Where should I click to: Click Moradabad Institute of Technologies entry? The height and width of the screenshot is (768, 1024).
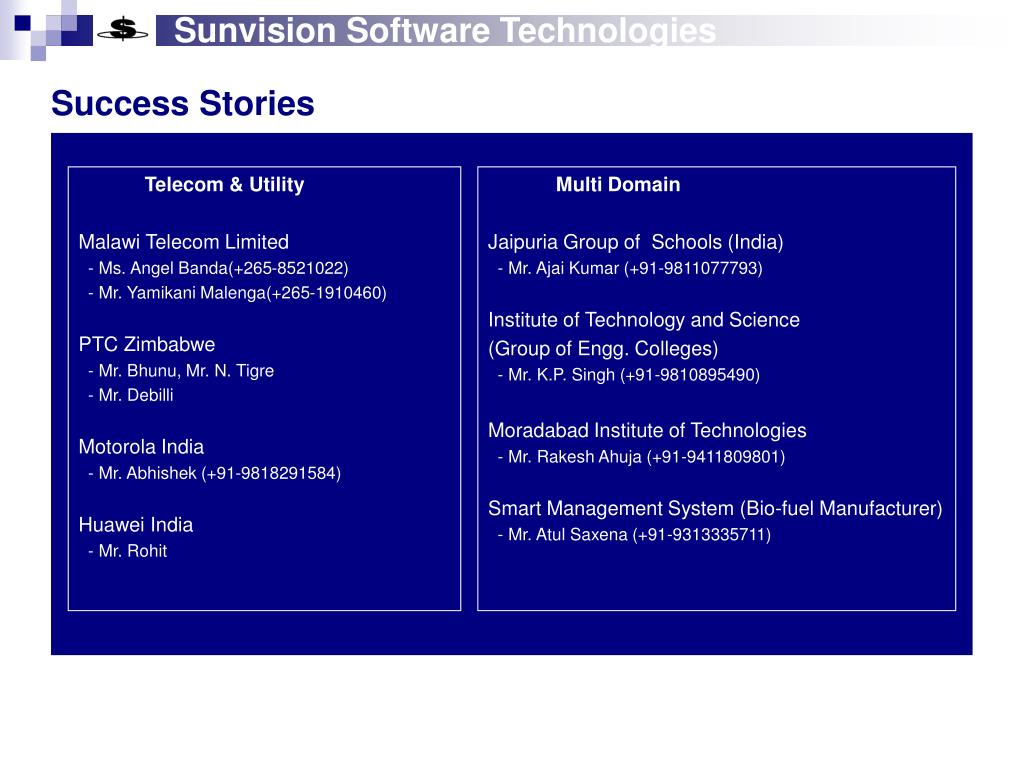tap(647, 431)
